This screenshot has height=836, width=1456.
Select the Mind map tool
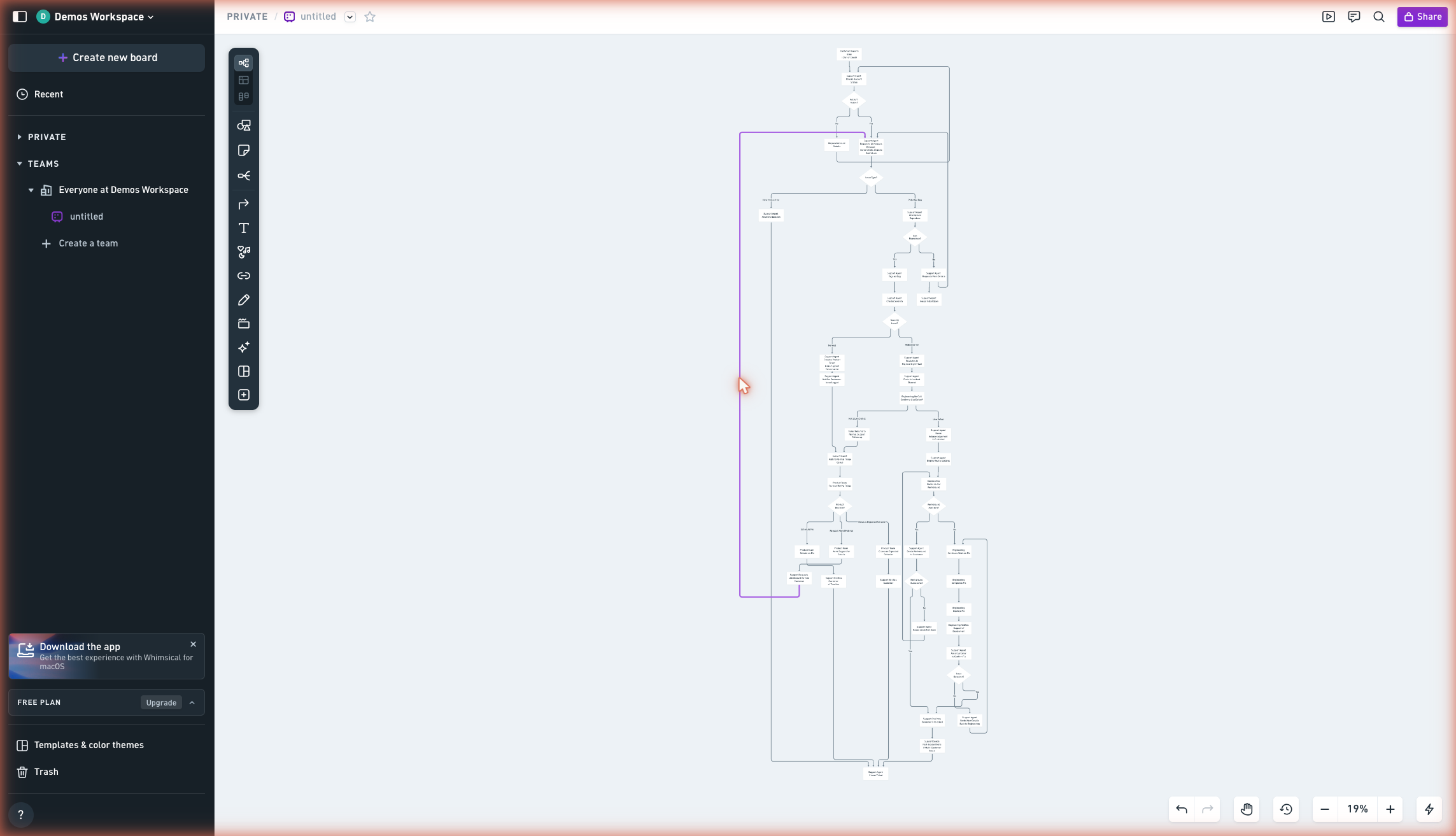tap(244, 176)
